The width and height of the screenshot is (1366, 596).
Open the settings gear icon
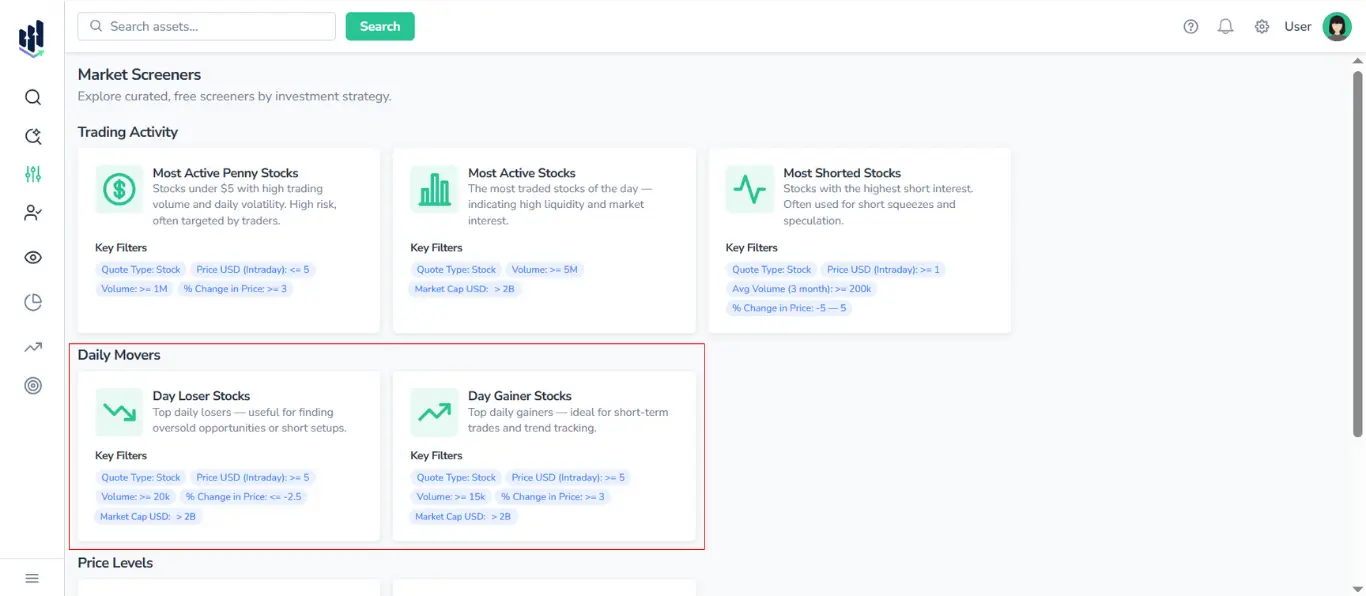coord(1262,26)
